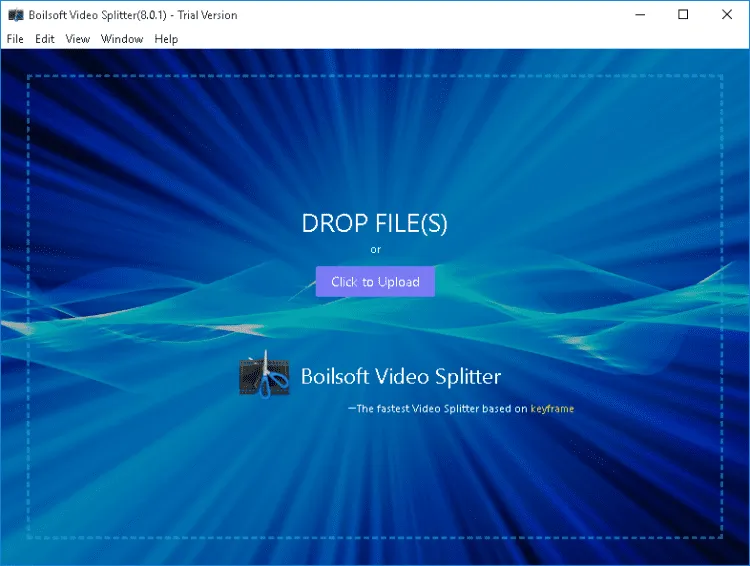750x566 pixels.
Task: Open the Help menu
Action: (x=166, y=39)
